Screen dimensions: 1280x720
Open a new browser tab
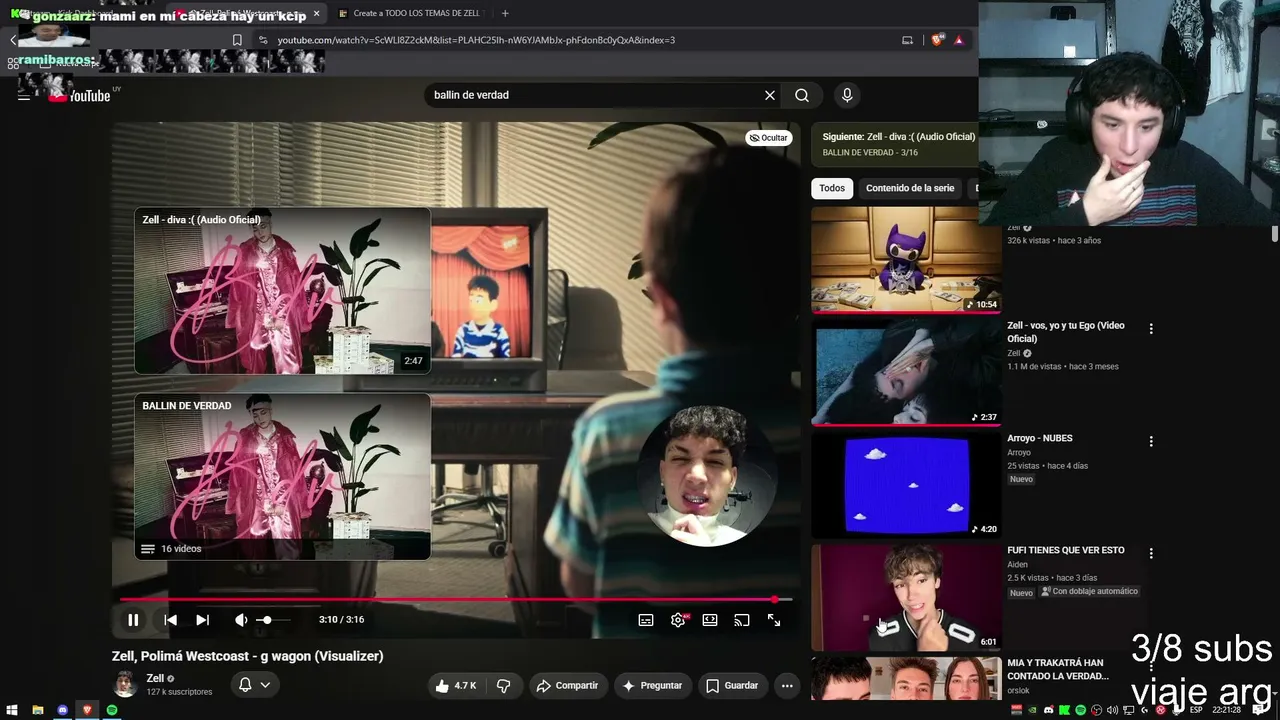pos(505,13)
